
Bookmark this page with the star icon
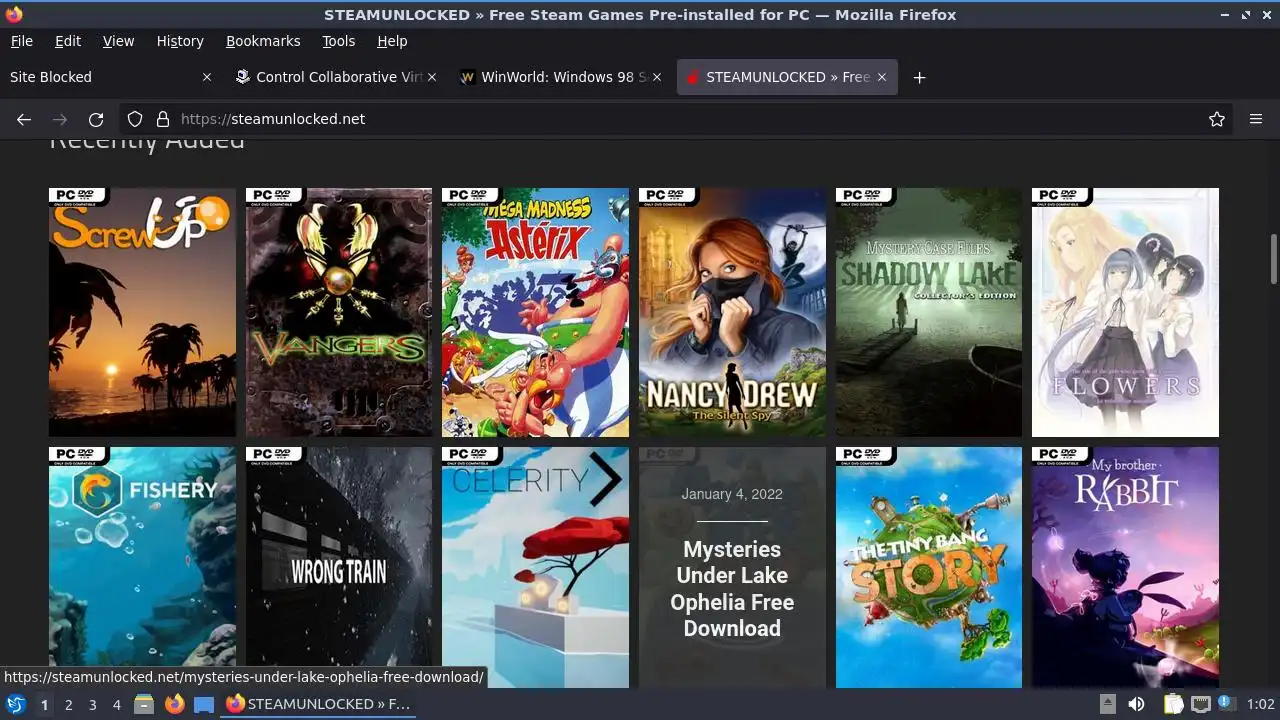click(1217, 119)
